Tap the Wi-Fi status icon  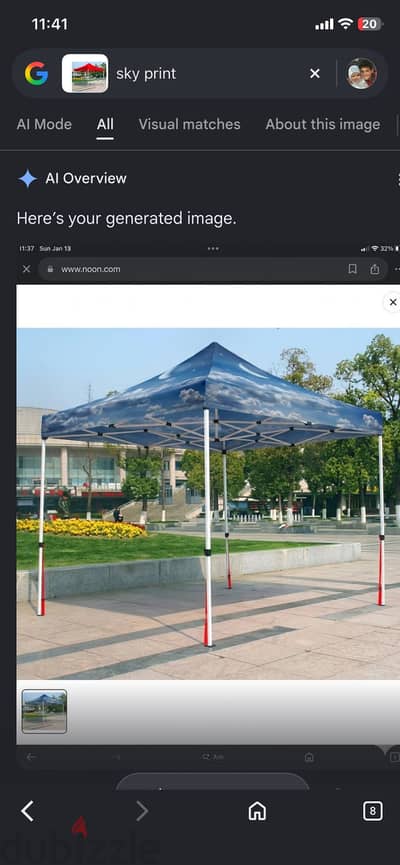[345, 24]
